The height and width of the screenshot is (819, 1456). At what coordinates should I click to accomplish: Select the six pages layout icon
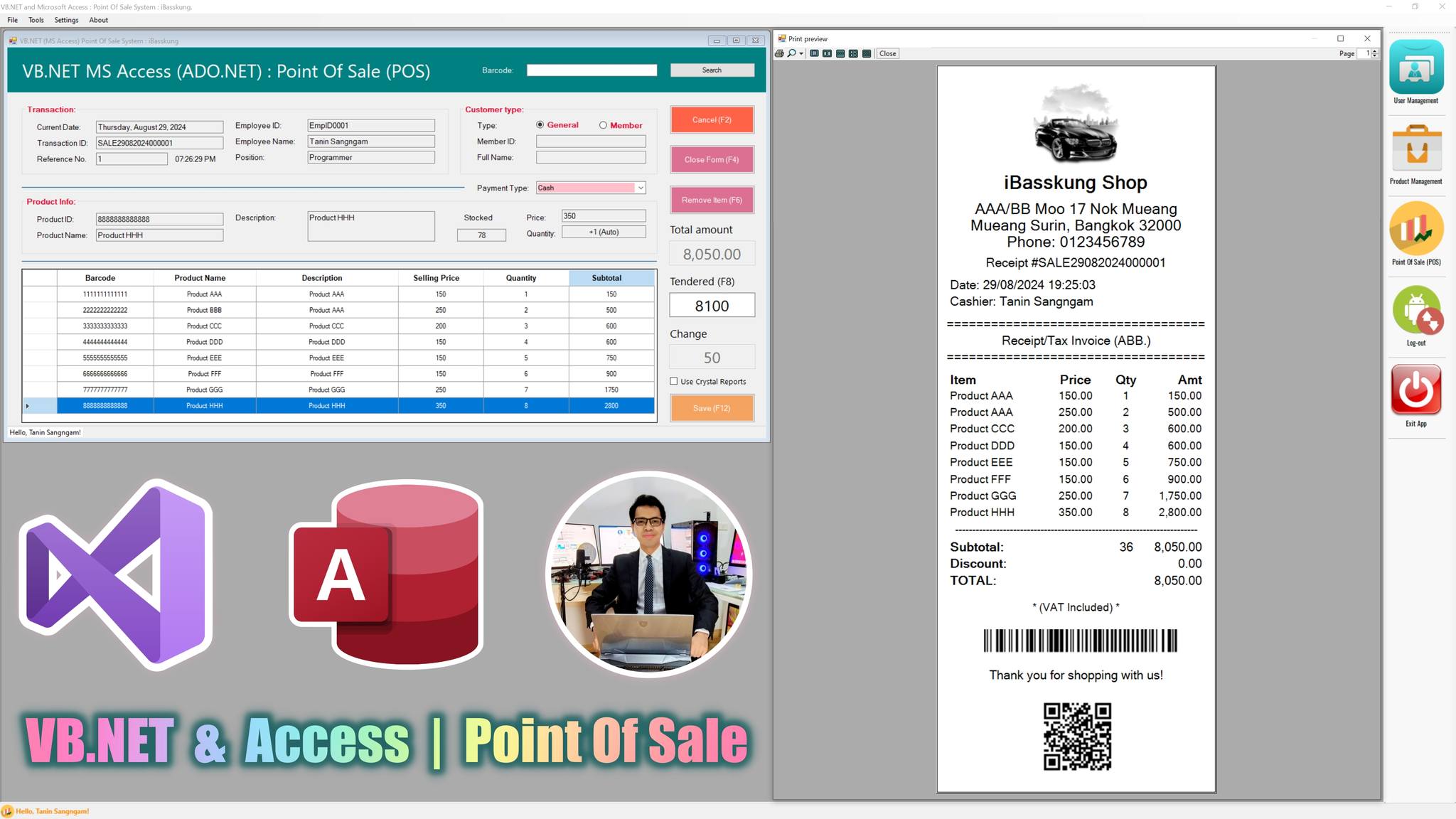tap(867, 53)
